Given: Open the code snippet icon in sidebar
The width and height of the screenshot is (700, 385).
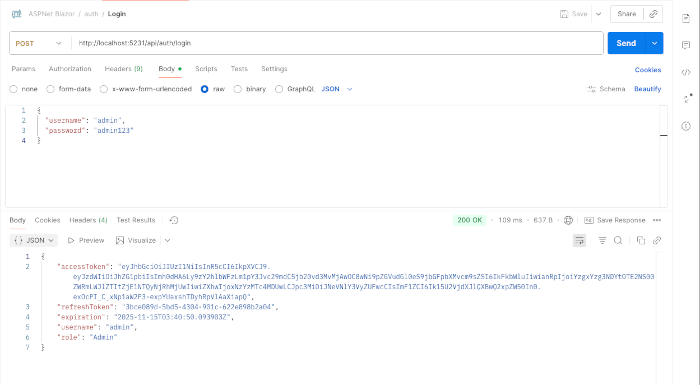Looking at the screenshot, I should tap(686, 72).
